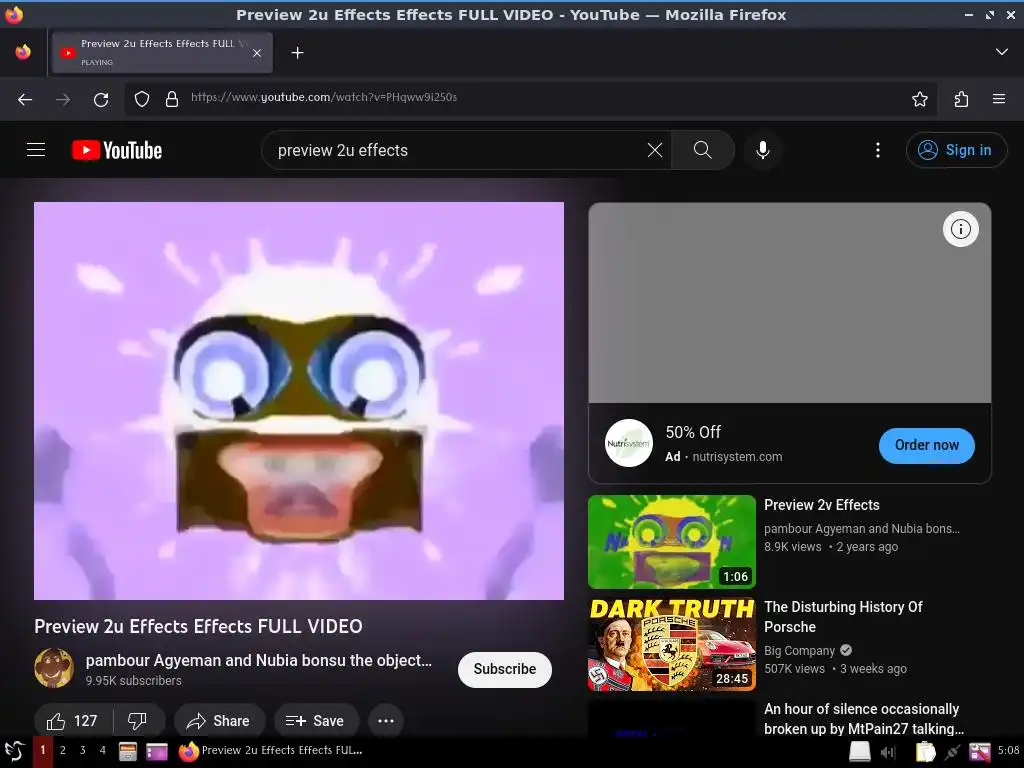Click the video title heading text
This screenshot has width=1024, height=768.
(198, 626)
